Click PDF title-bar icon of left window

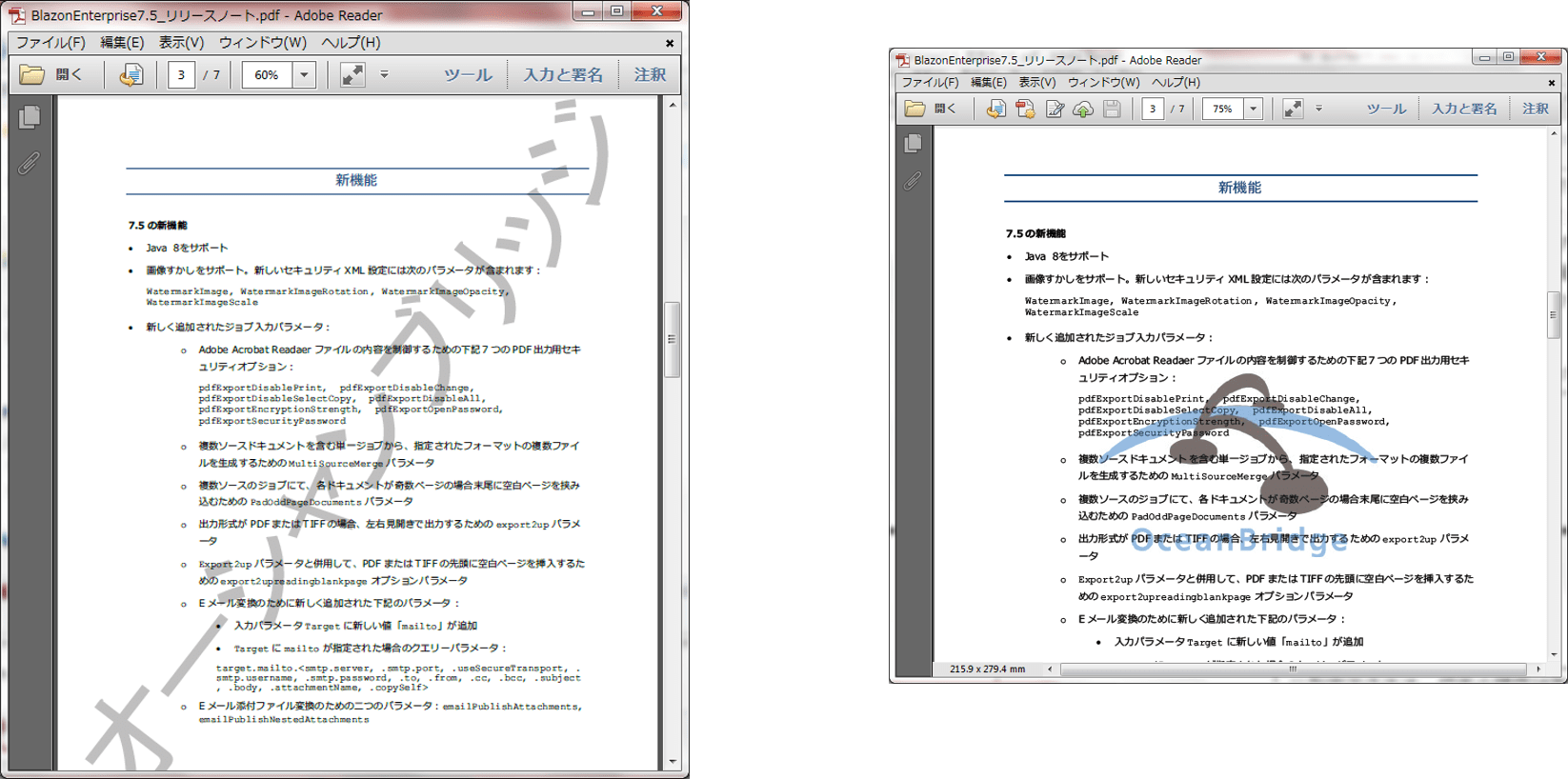pyautogui.click(x=17, y=15)
